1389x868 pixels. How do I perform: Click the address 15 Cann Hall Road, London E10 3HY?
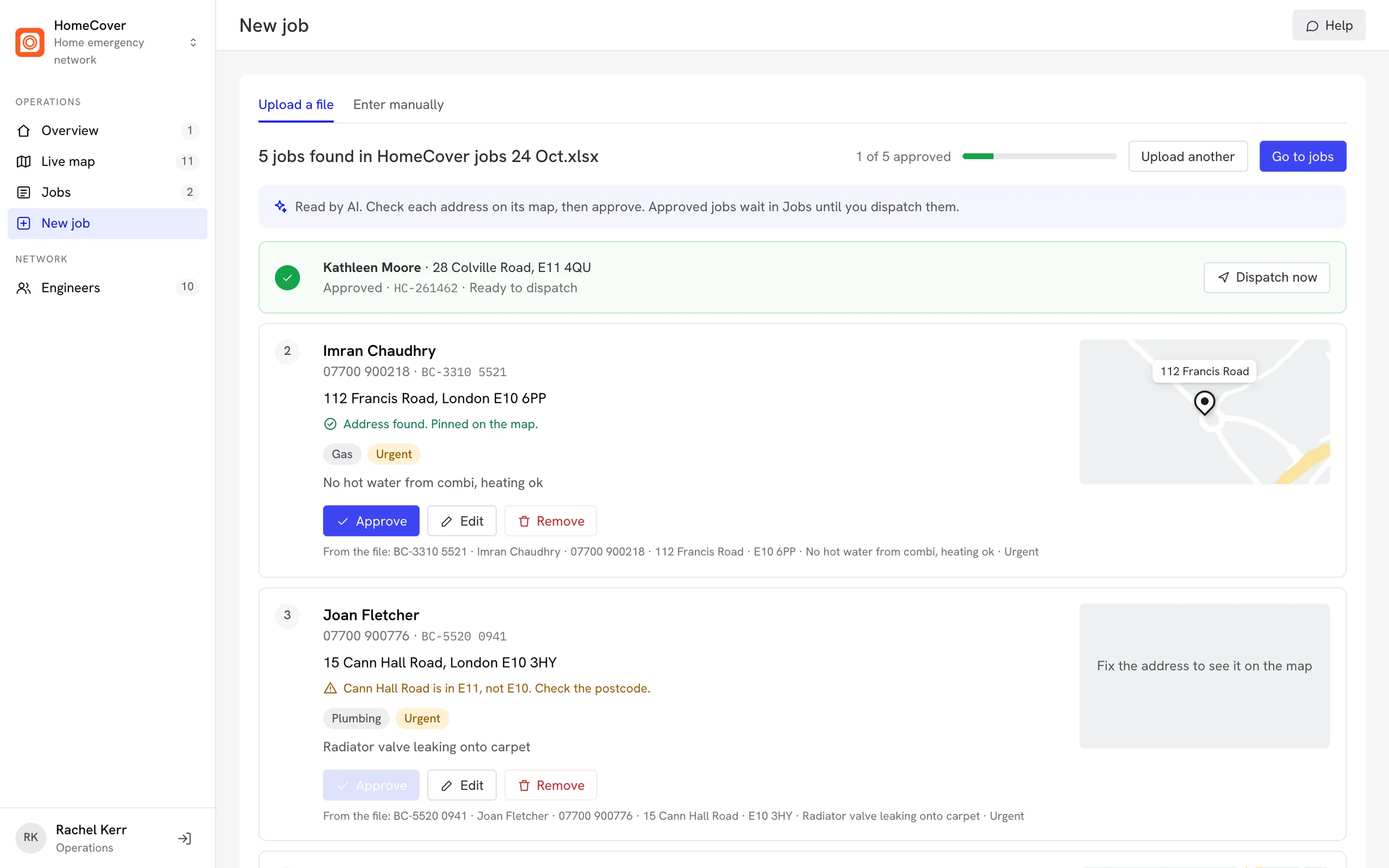pyautogui.click(x=440, y=663)
